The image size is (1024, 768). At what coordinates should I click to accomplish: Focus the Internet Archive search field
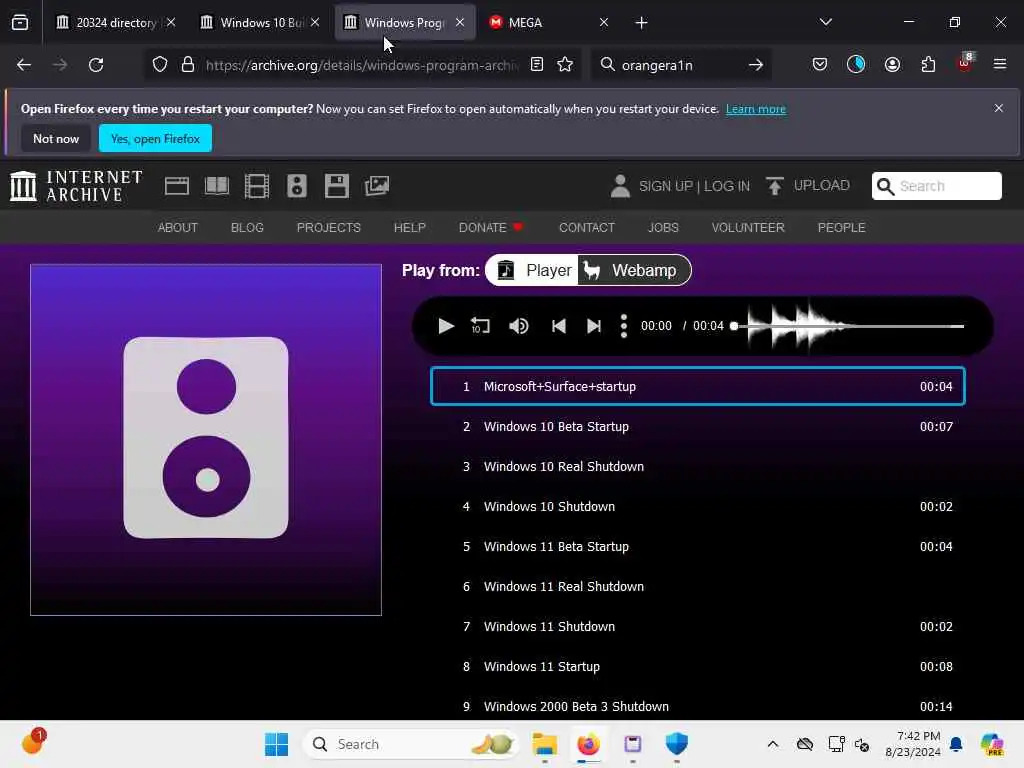(x=936, y=186)
